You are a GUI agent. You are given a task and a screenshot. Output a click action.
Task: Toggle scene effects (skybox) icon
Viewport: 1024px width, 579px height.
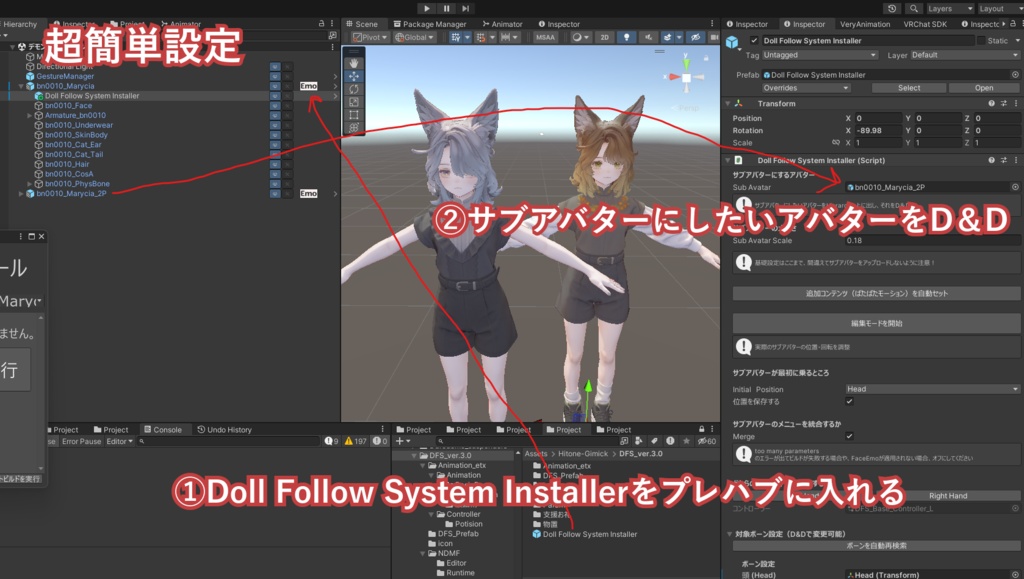pyautogui.click(x=667, y=37)
